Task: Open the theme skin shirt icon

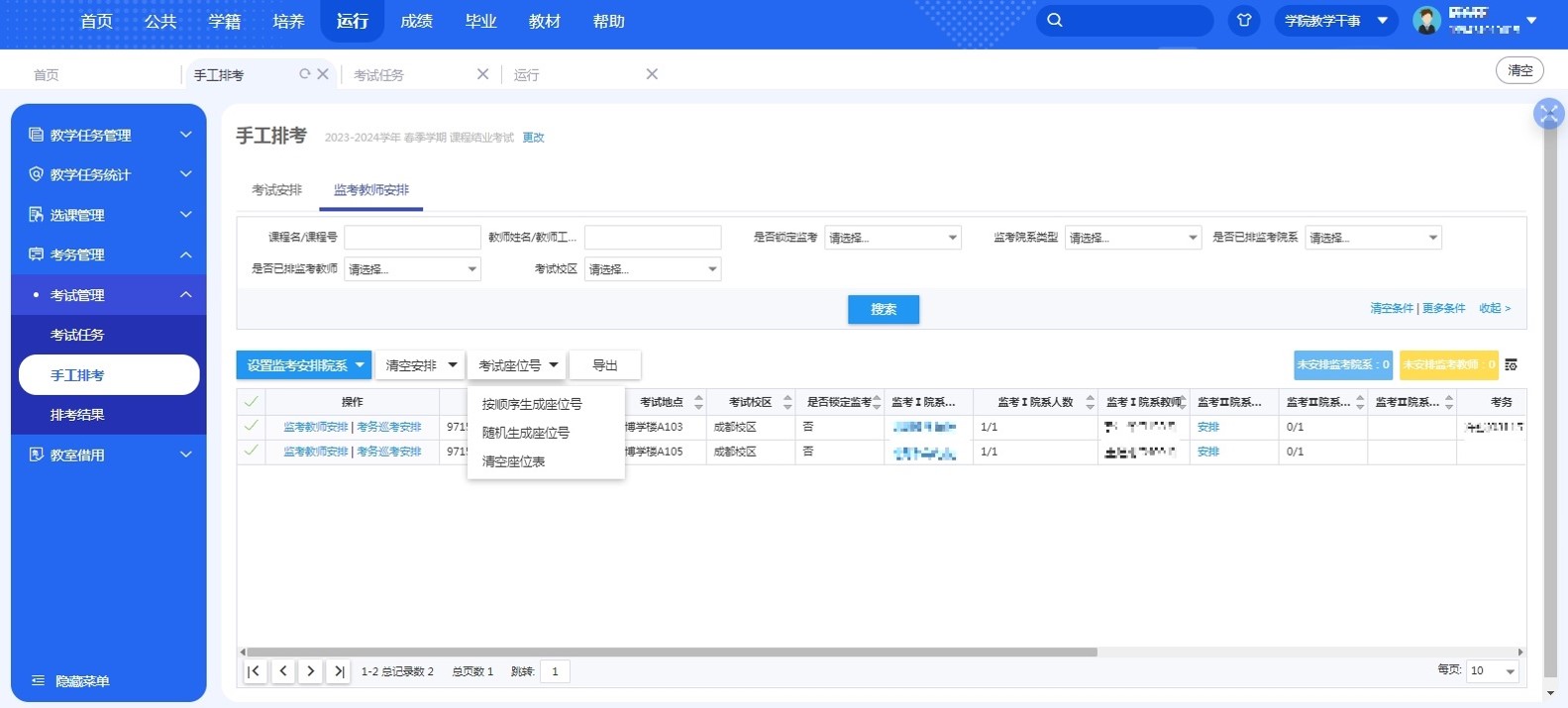Action: coord(1244,20)
